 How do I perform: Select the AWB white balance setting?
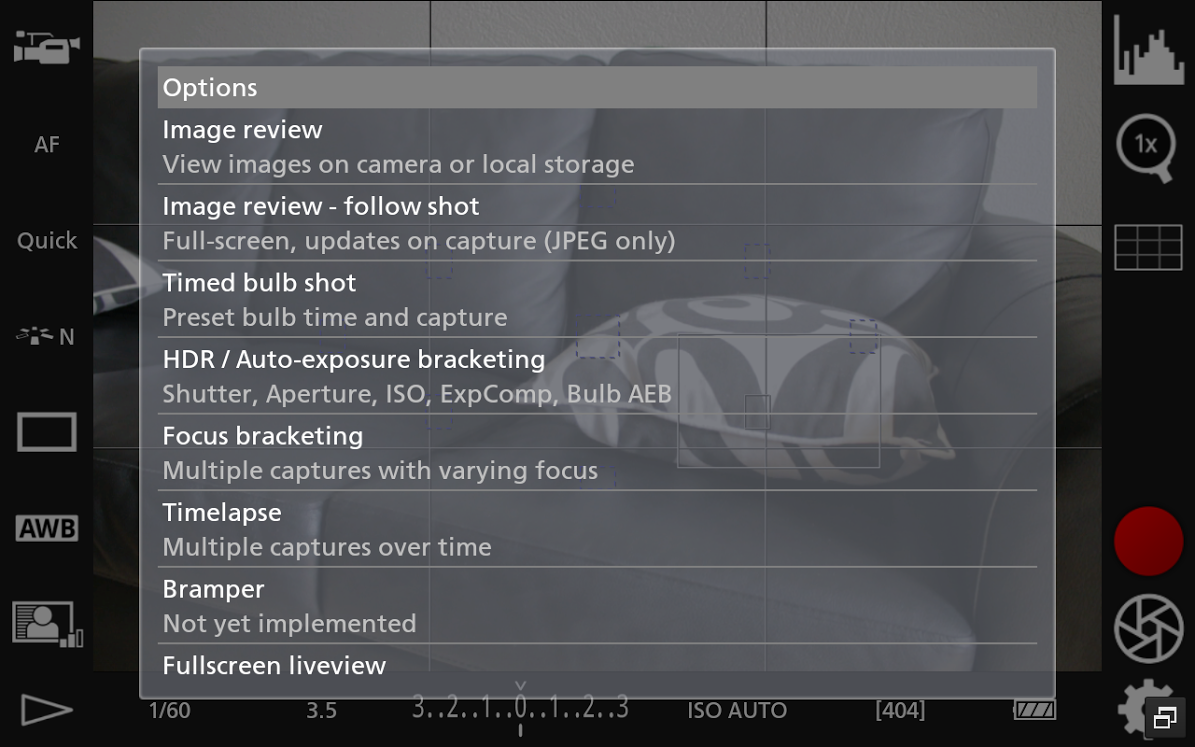[46, 528]
